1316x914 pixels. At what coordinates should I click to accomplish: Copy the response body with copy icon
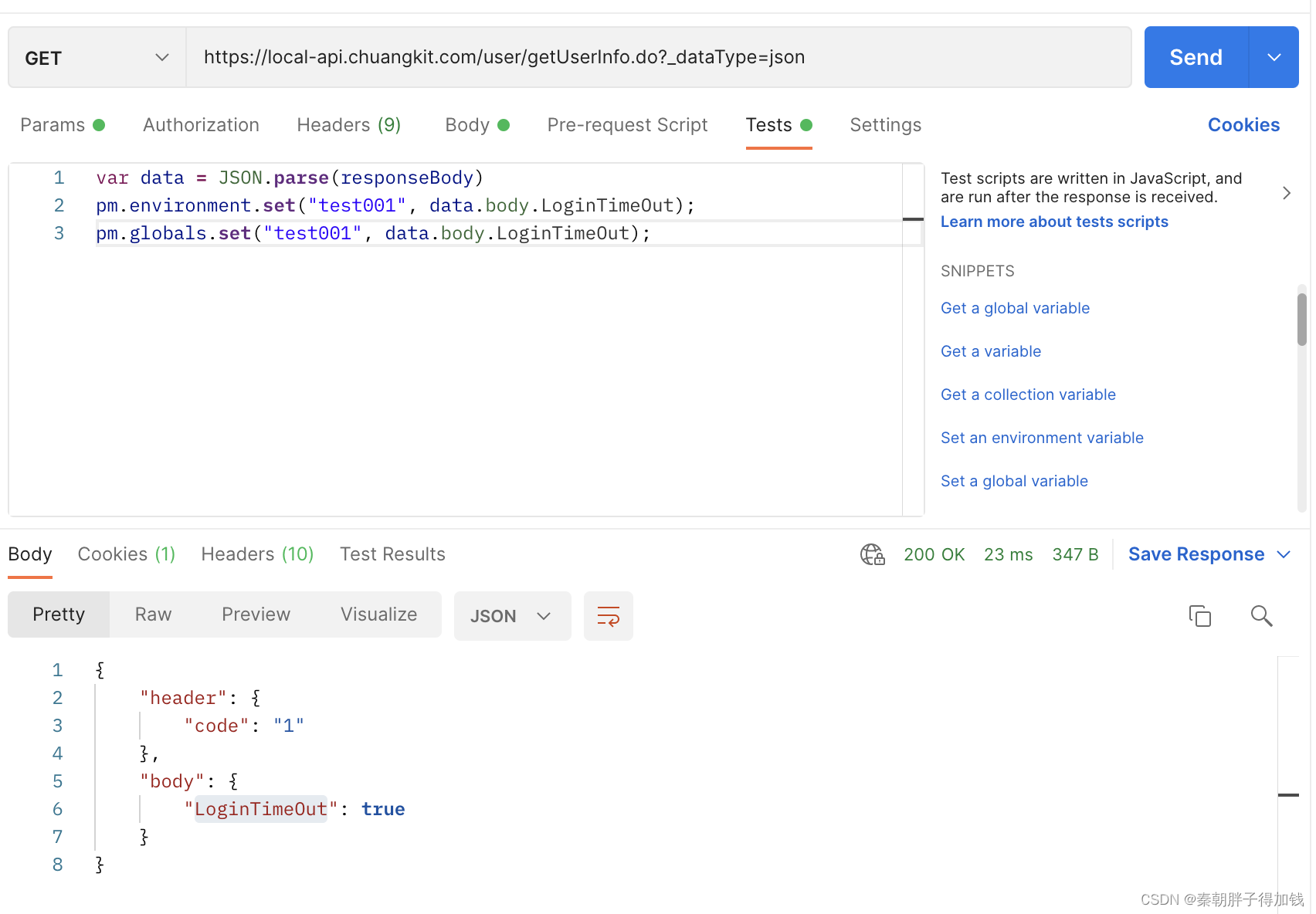(1199, 615)
